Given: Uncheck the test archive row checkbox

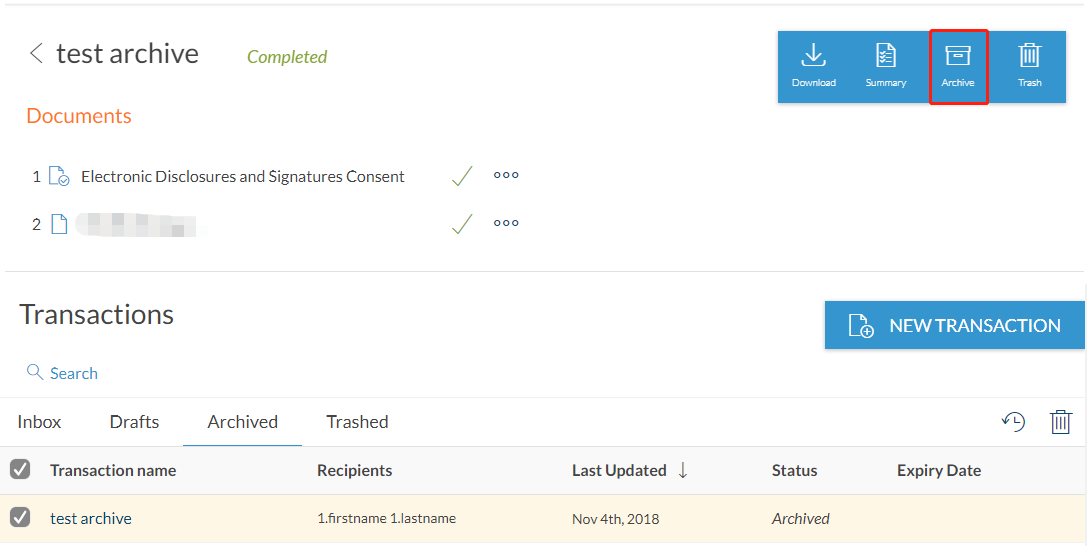Looking at the screenshot, I should [20, 517].
